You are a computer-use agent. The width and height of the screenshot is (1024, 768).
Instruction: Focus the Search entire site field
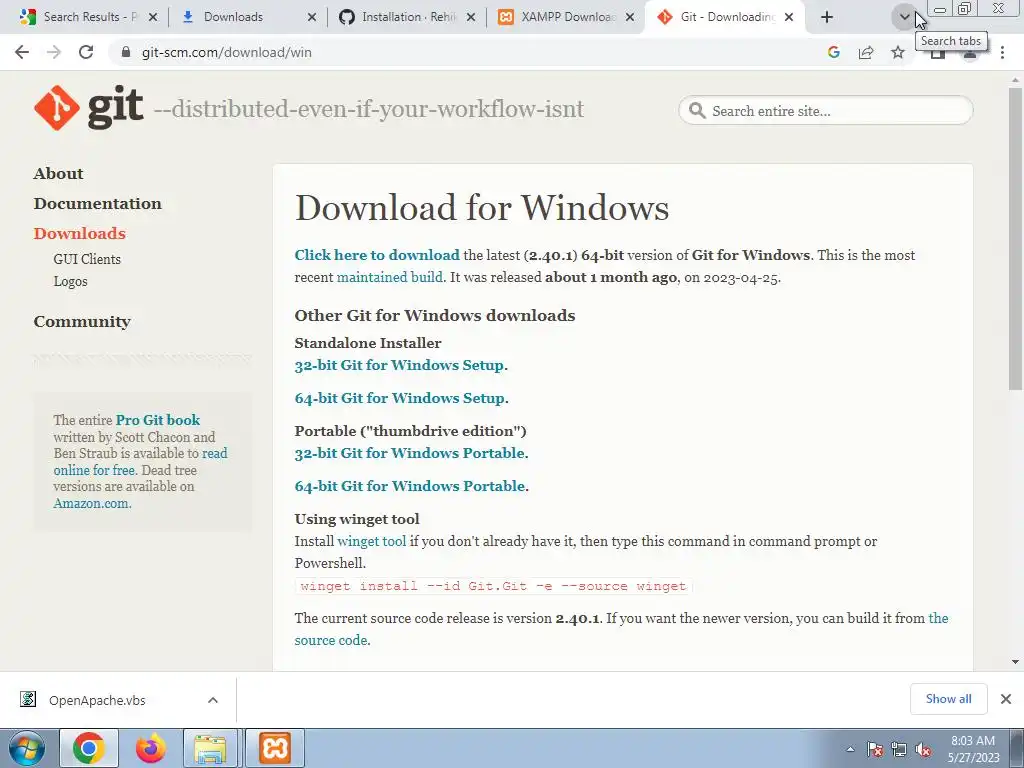[825, 110]
